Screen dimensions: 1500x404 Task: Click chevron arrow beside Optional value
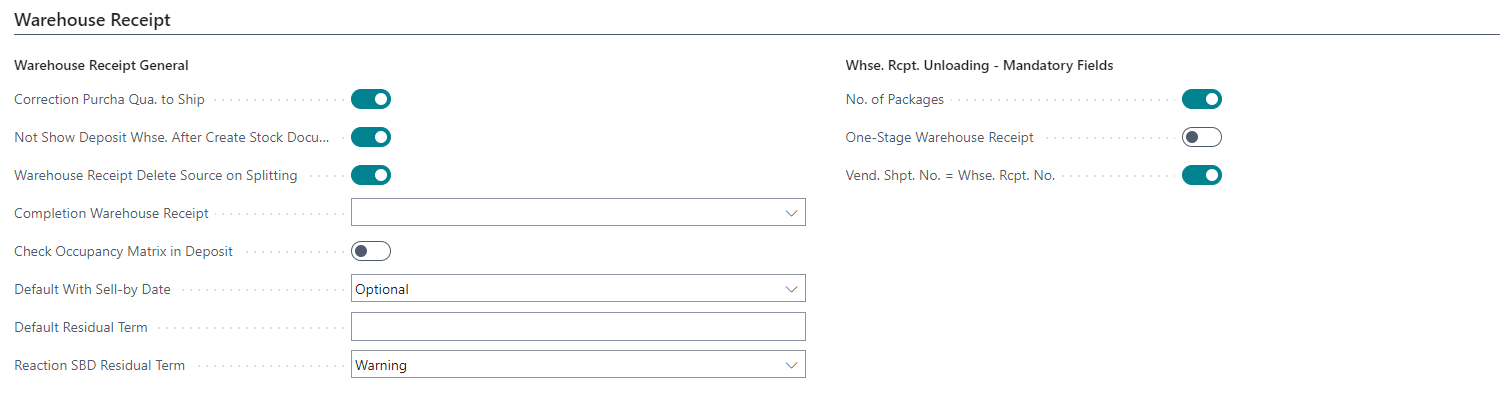[791, 289]
